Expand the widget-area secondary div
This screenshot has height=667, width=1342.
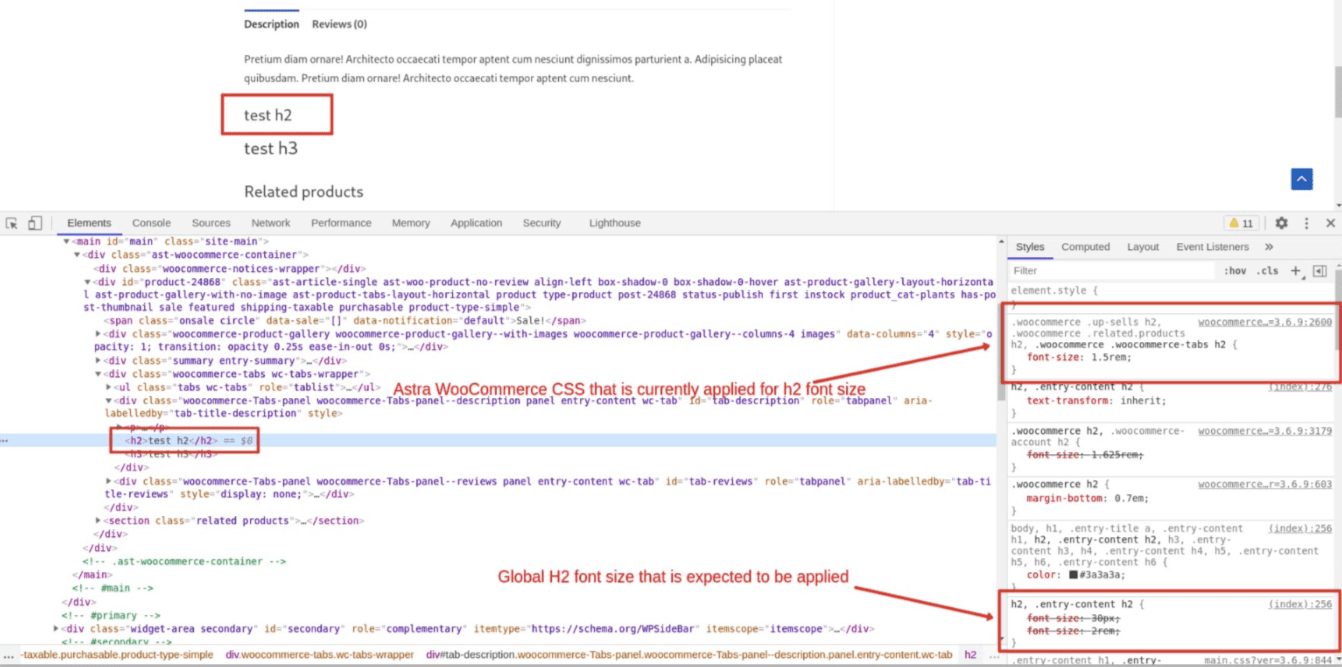pos(56,629)
